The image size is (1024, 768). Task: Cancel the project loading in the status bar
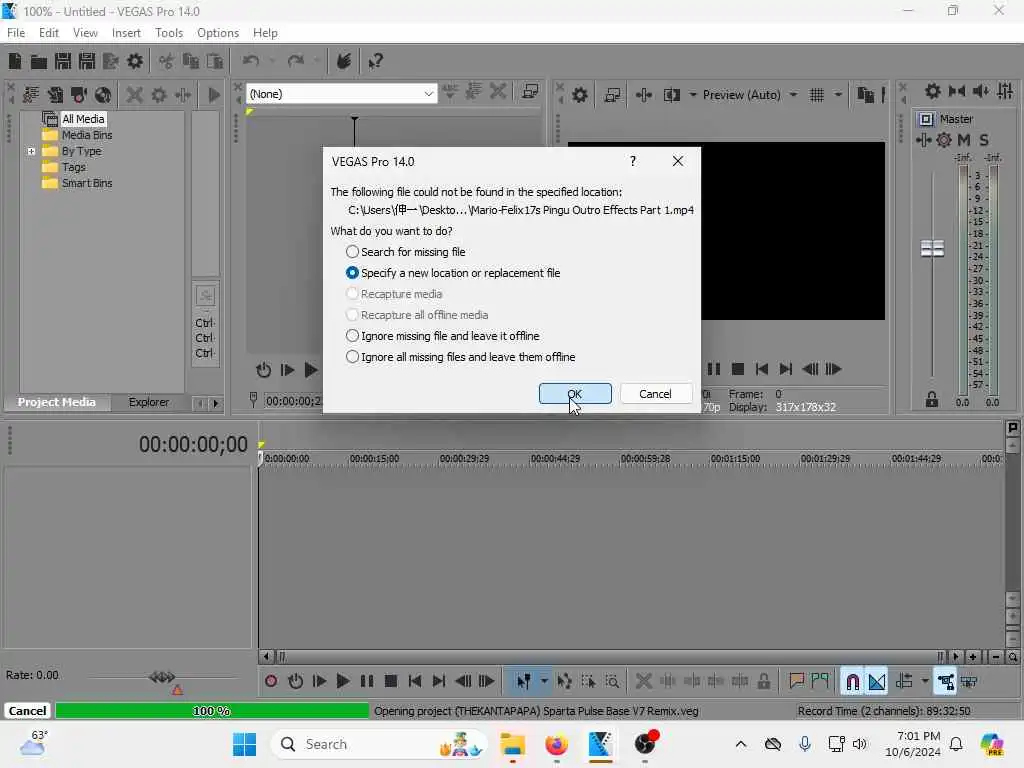[27, 711]
